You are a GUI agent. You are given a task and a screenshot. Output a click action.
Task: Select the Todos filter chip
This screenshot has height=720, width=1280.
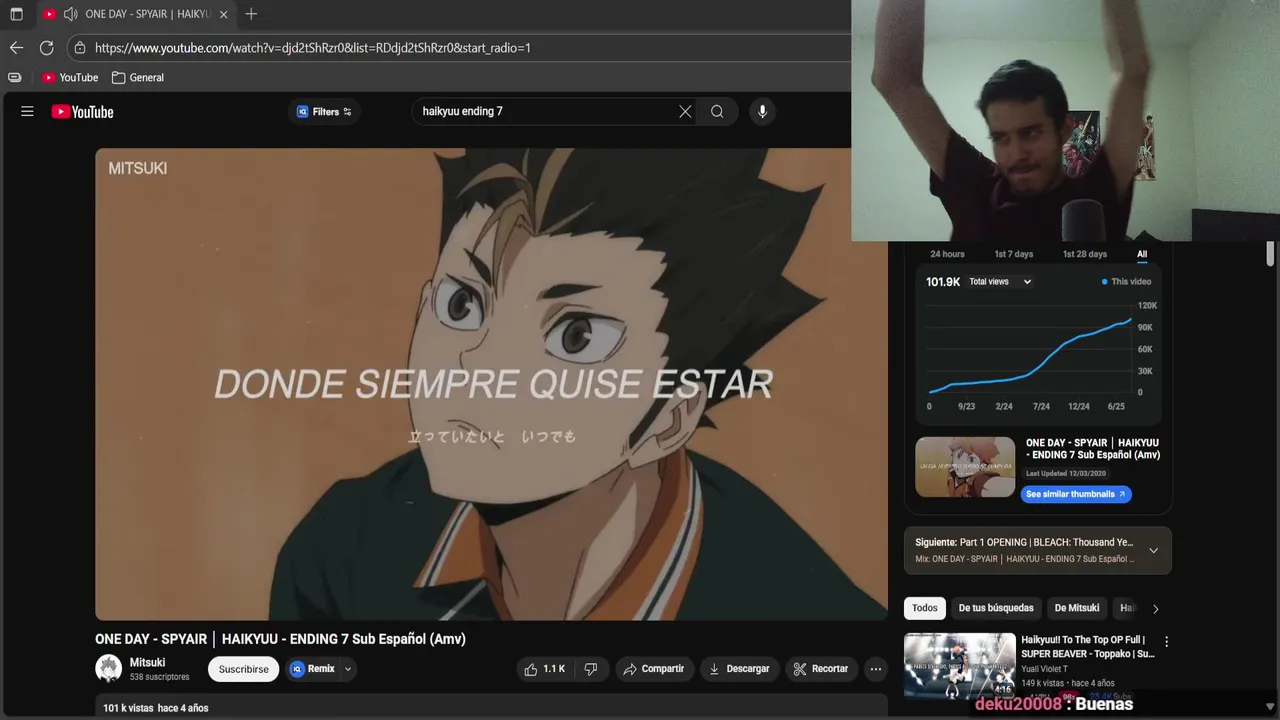pyautogui.click(x=925, y=608)
